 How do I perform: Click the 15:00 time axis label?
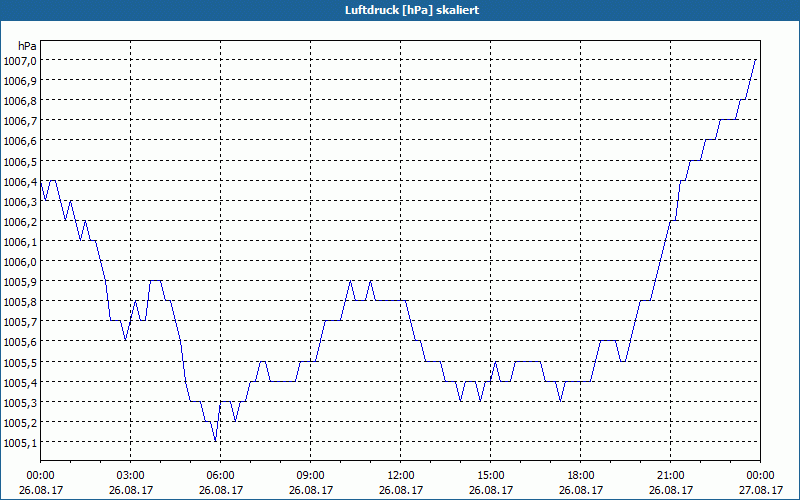490,476
